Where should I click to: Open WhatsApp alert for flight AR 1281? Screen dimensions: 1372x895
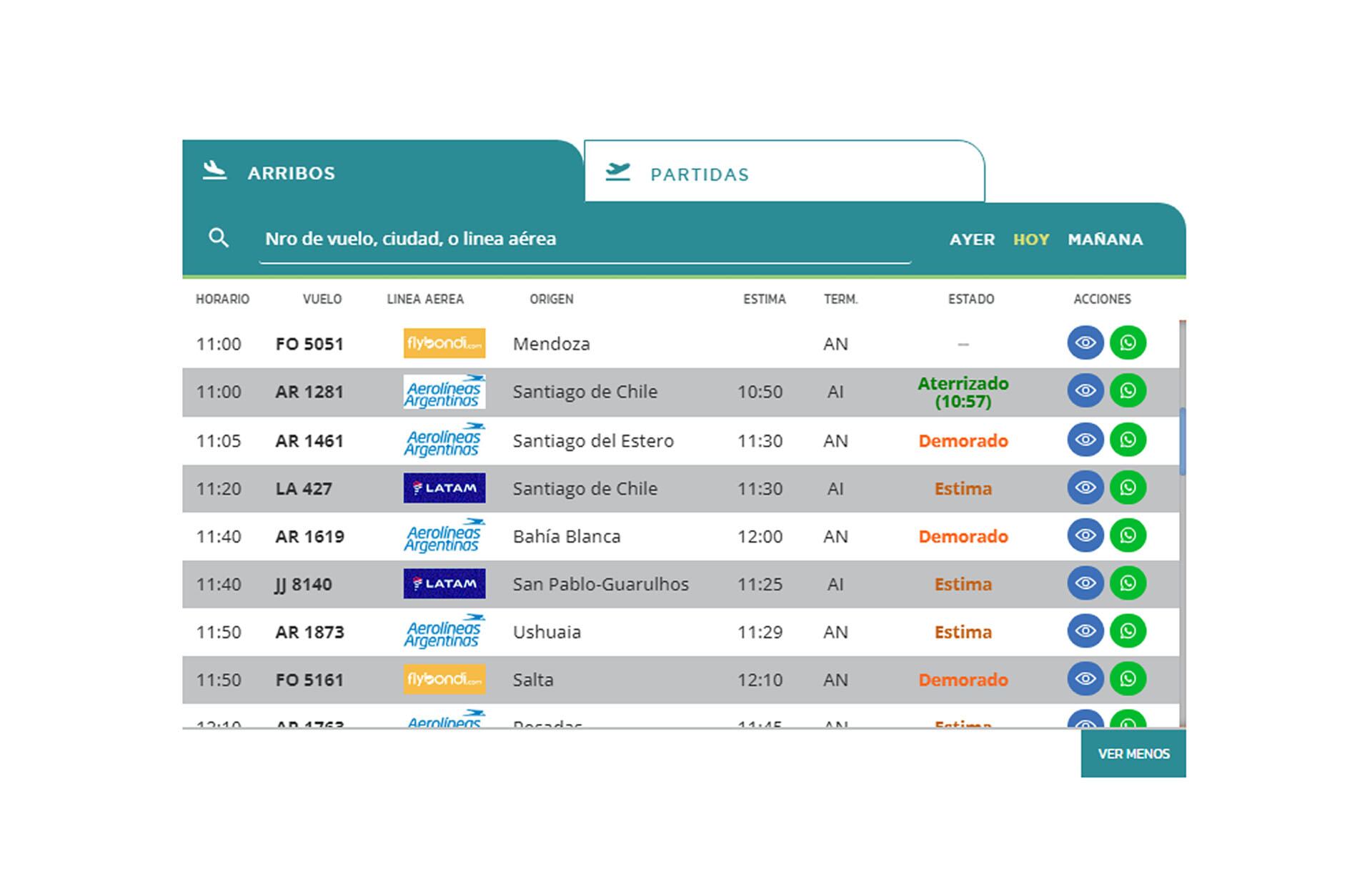(1128, 391)
